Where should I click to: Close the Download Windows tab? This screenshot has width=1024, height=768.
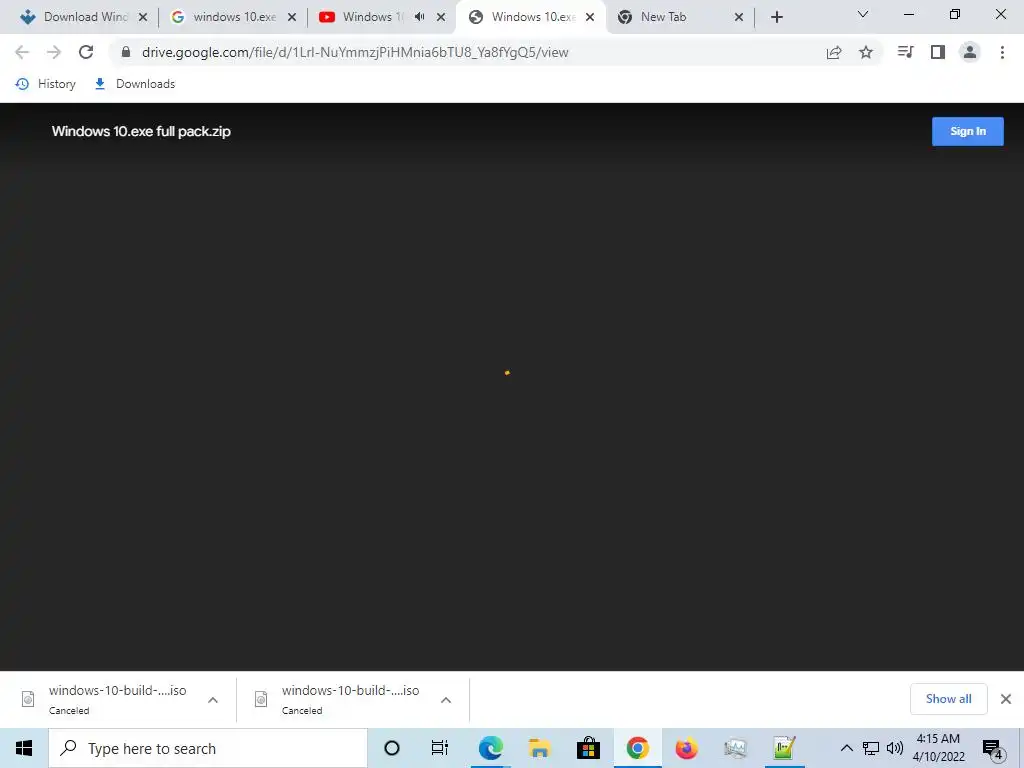click(143, 17)
